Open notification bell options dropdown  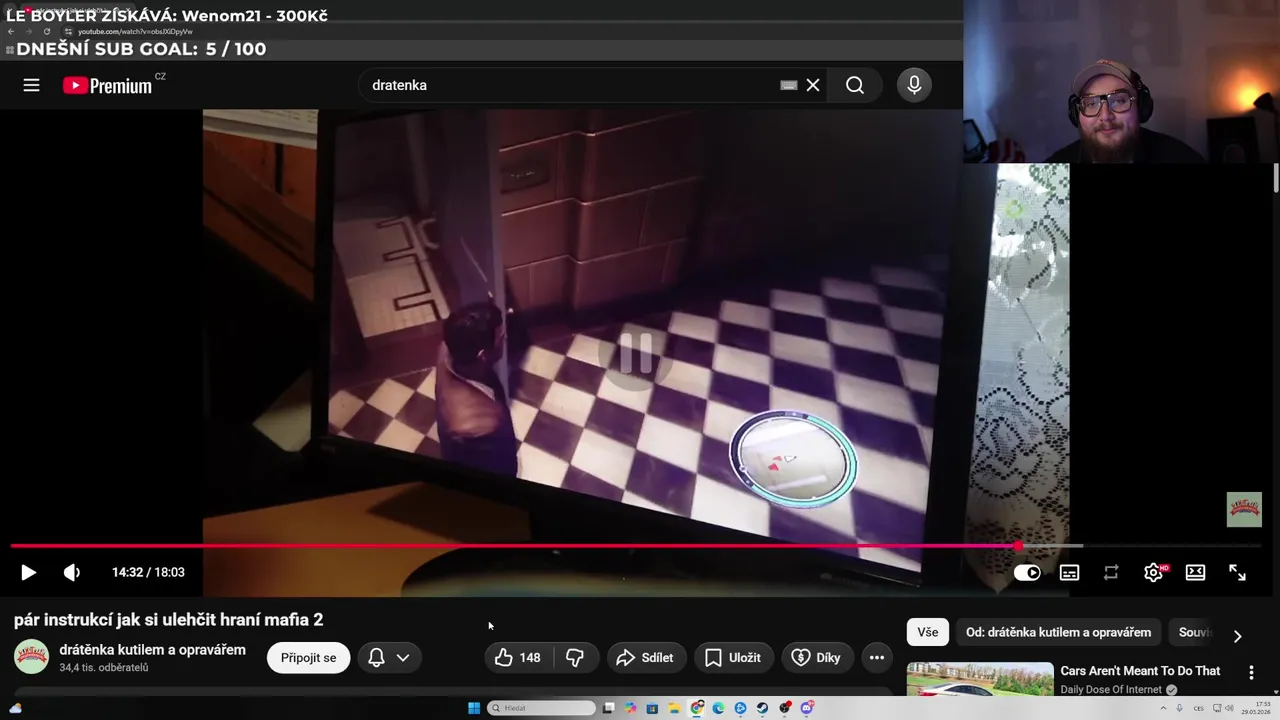(389, 657)
